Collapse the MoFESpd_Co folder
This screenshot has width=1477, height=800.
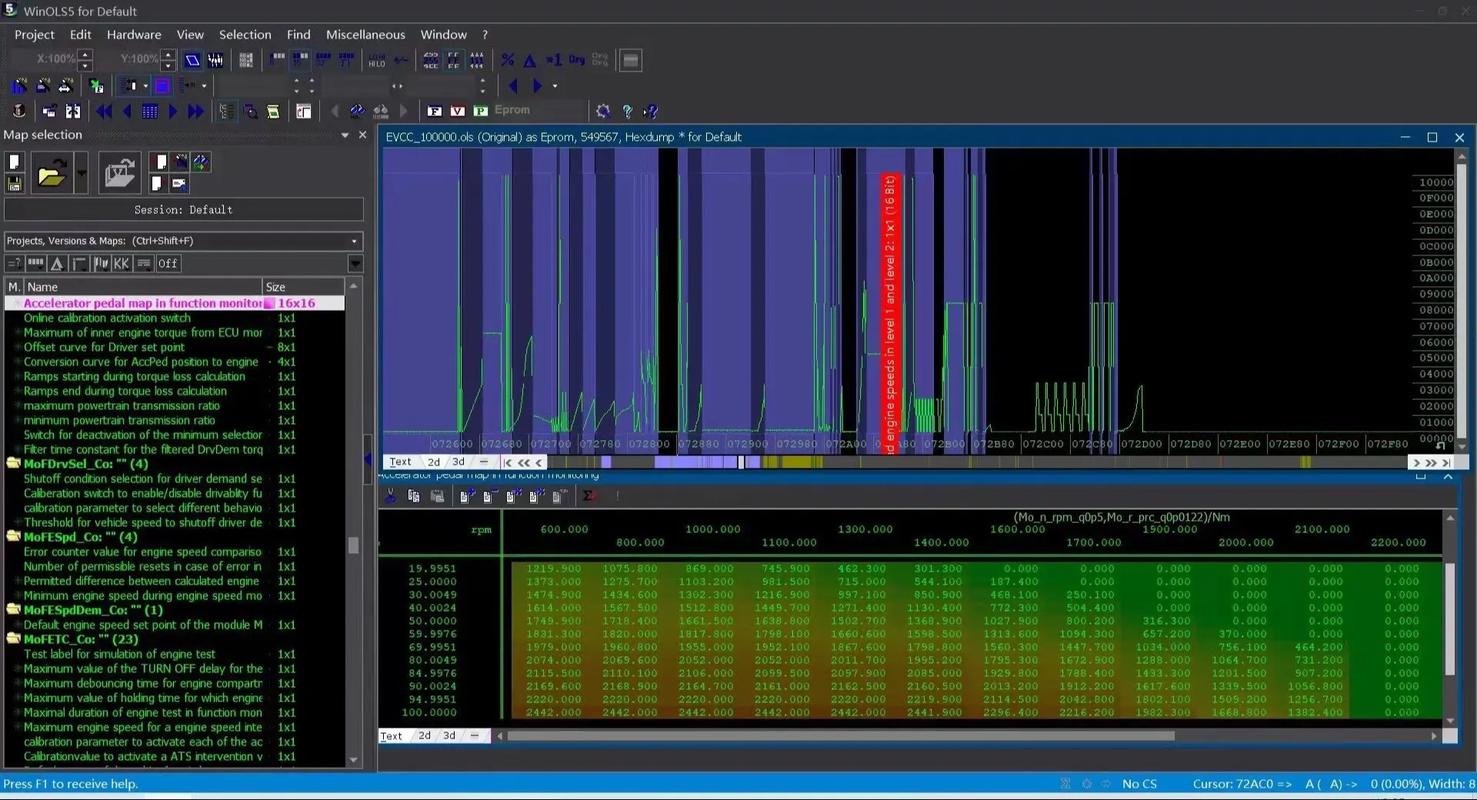(13, 537)
